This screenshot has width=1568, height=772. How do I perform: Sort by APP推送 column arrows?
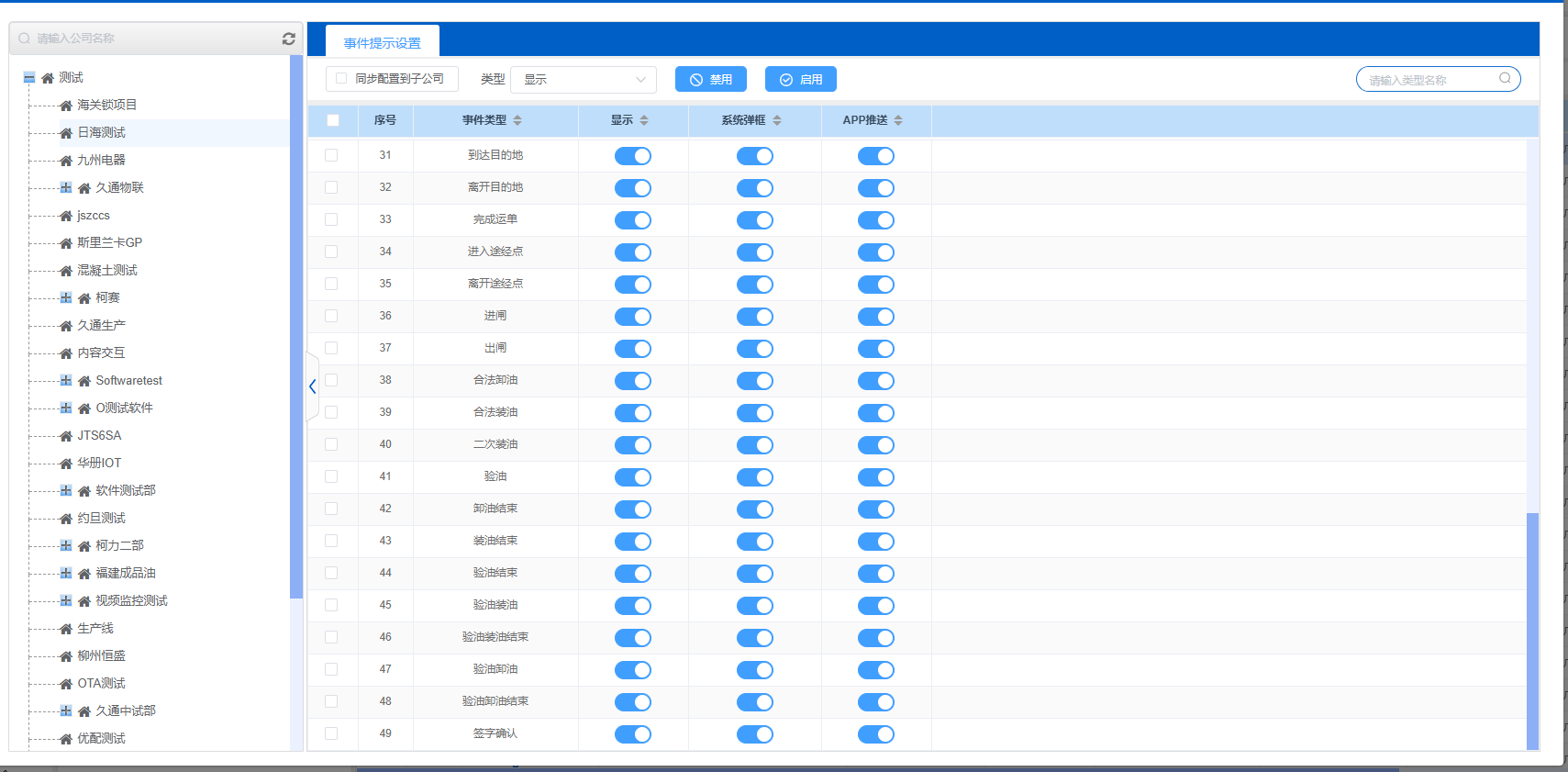click(898, 120)
